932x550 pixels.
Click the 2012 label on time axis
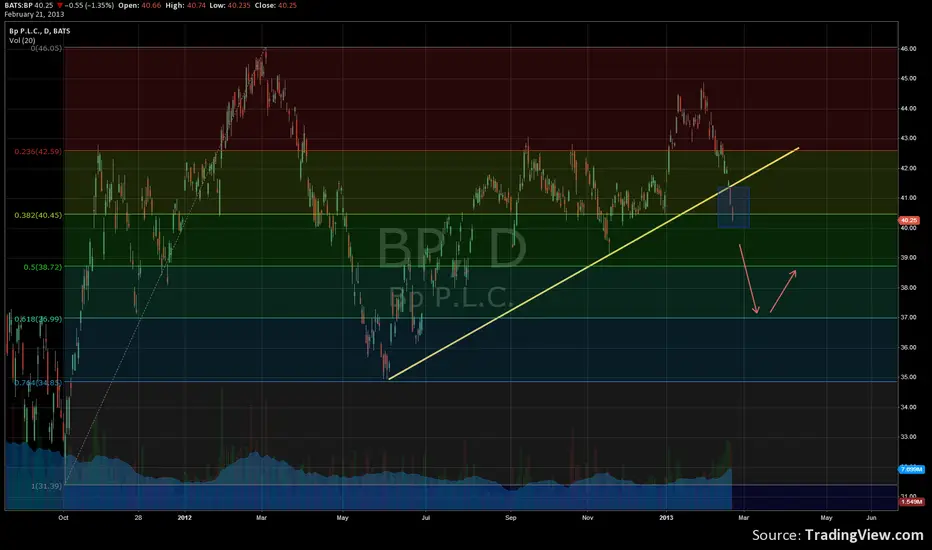pyautogui.click(x=185, y=518)
